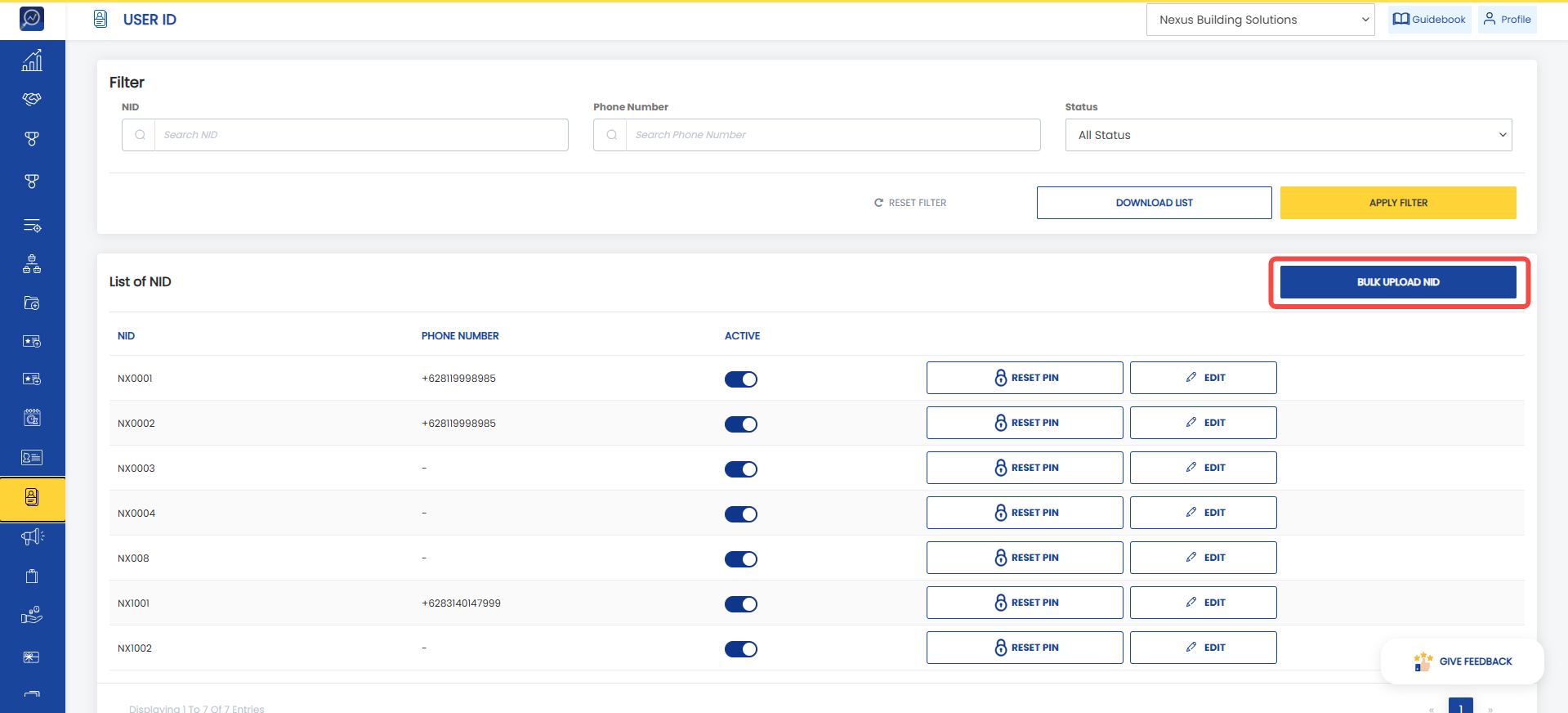Click phone number +6283140147999
Viewport: 1568px width, 713px height.
462,603
